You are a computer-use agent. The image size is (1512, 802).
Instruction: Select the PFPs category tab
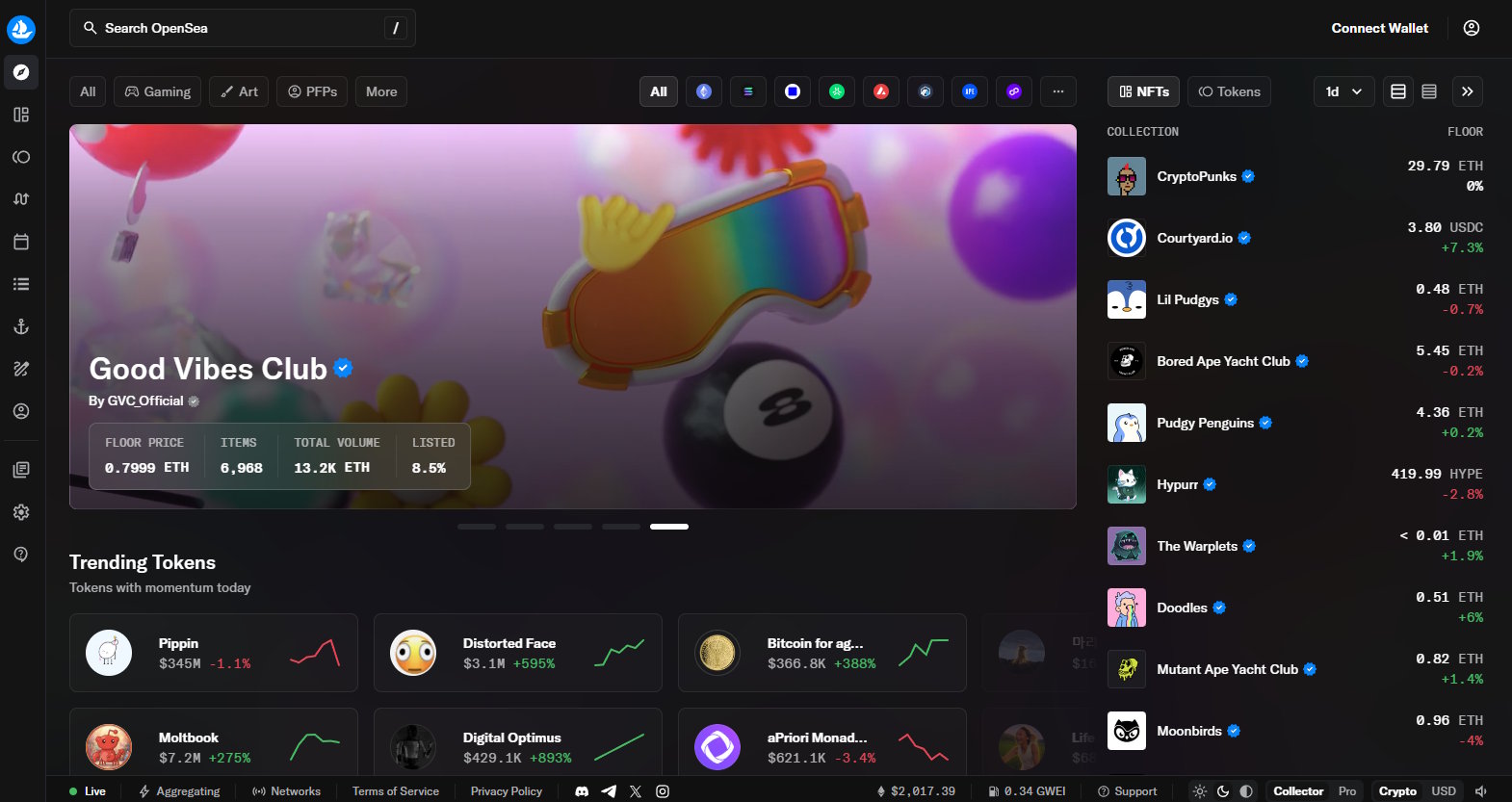(312, 91)
